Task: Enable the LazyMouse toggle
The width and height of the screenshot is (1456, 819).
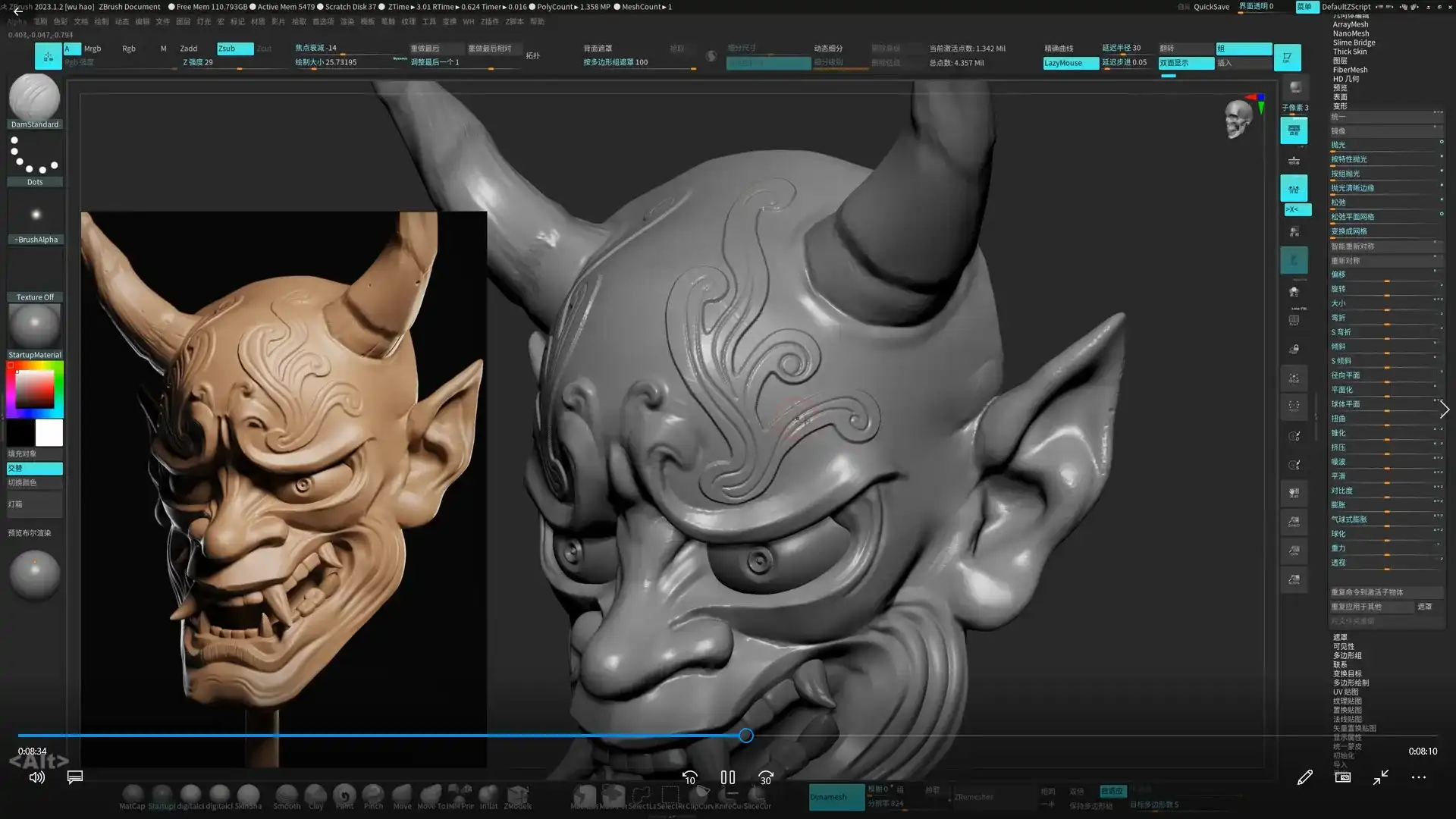Action: (x=1069, y=64)
